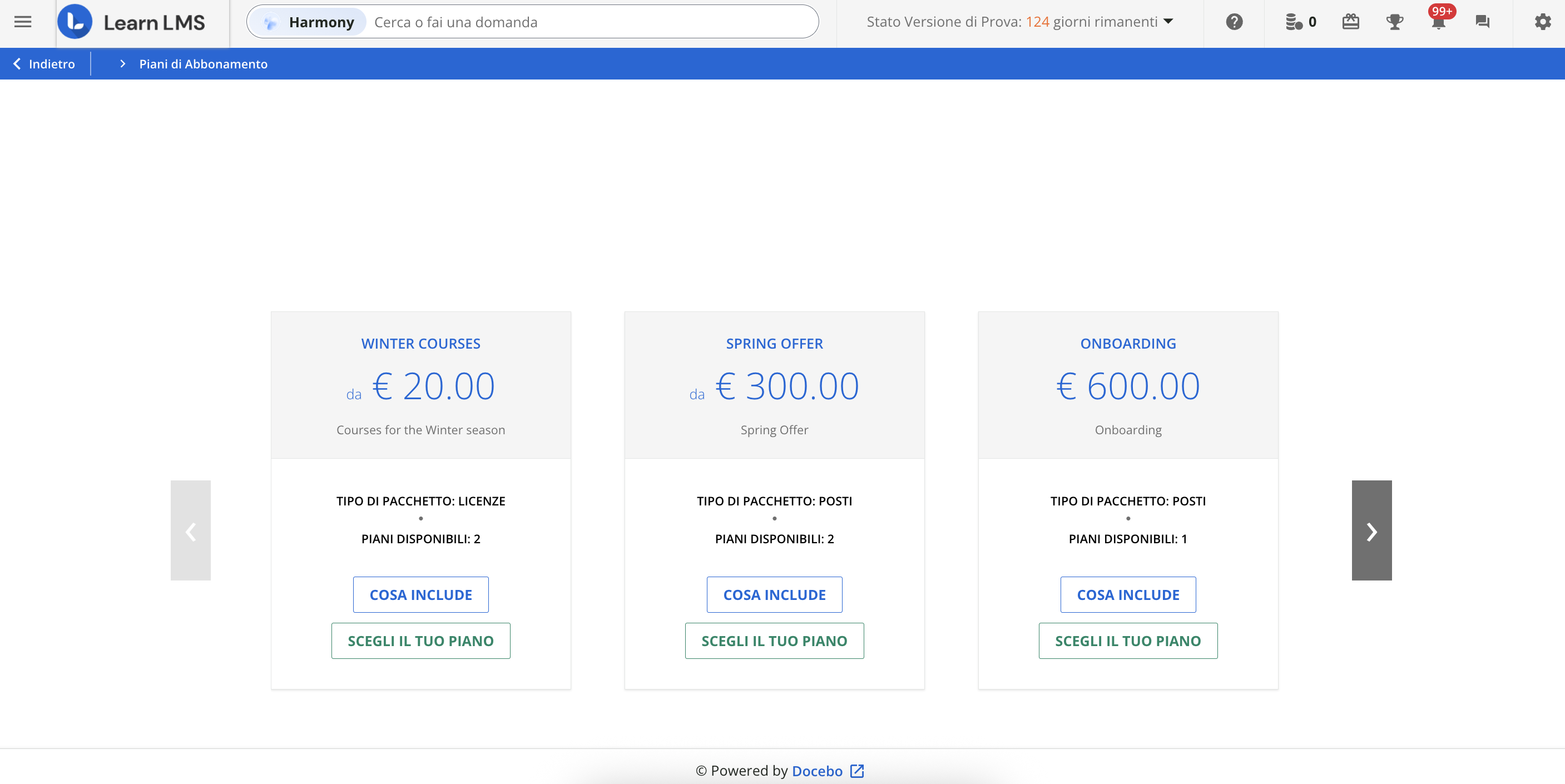This screenshot has height=784, width=1565.
Task: Expand the trial version status dropdown
Action: coord(1168,22)
